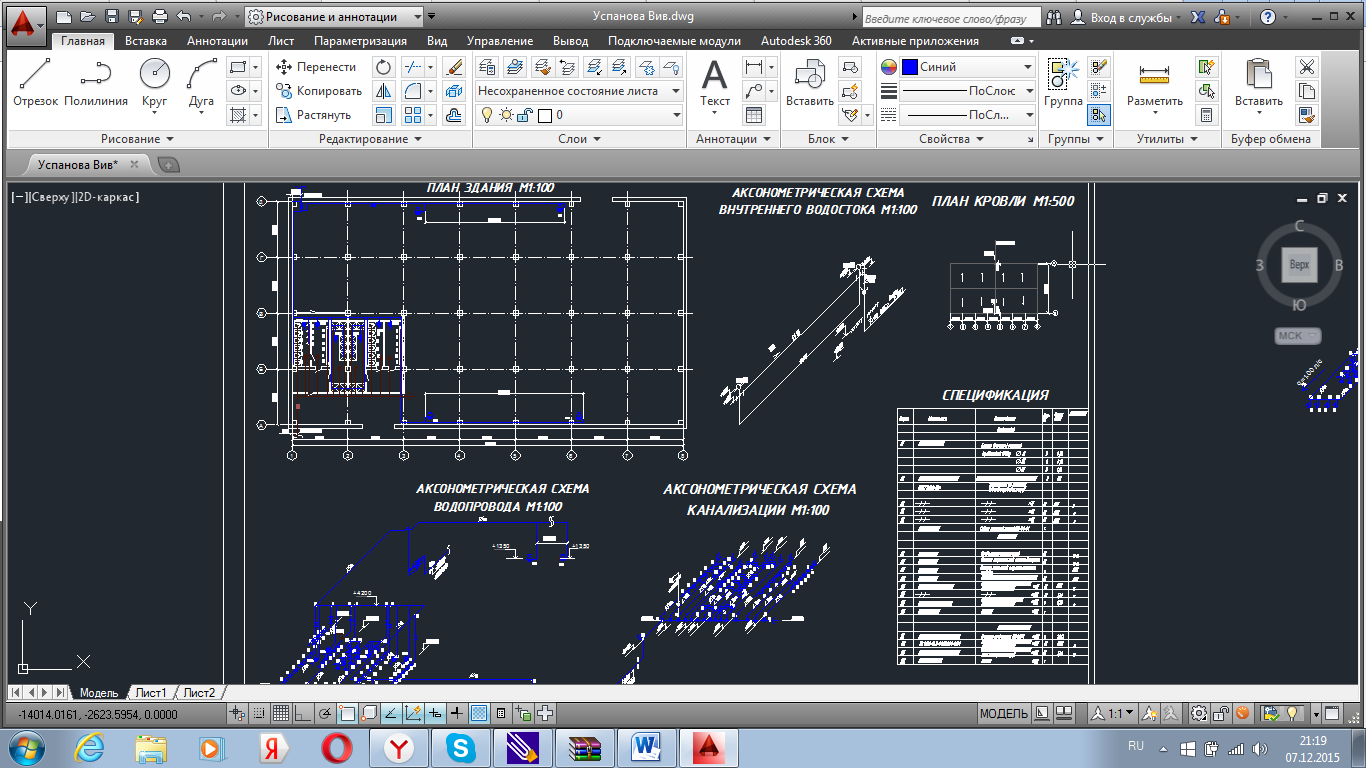1366x768 pixels.
Task: Open Layer Properties manager icon
Action: 487,67
